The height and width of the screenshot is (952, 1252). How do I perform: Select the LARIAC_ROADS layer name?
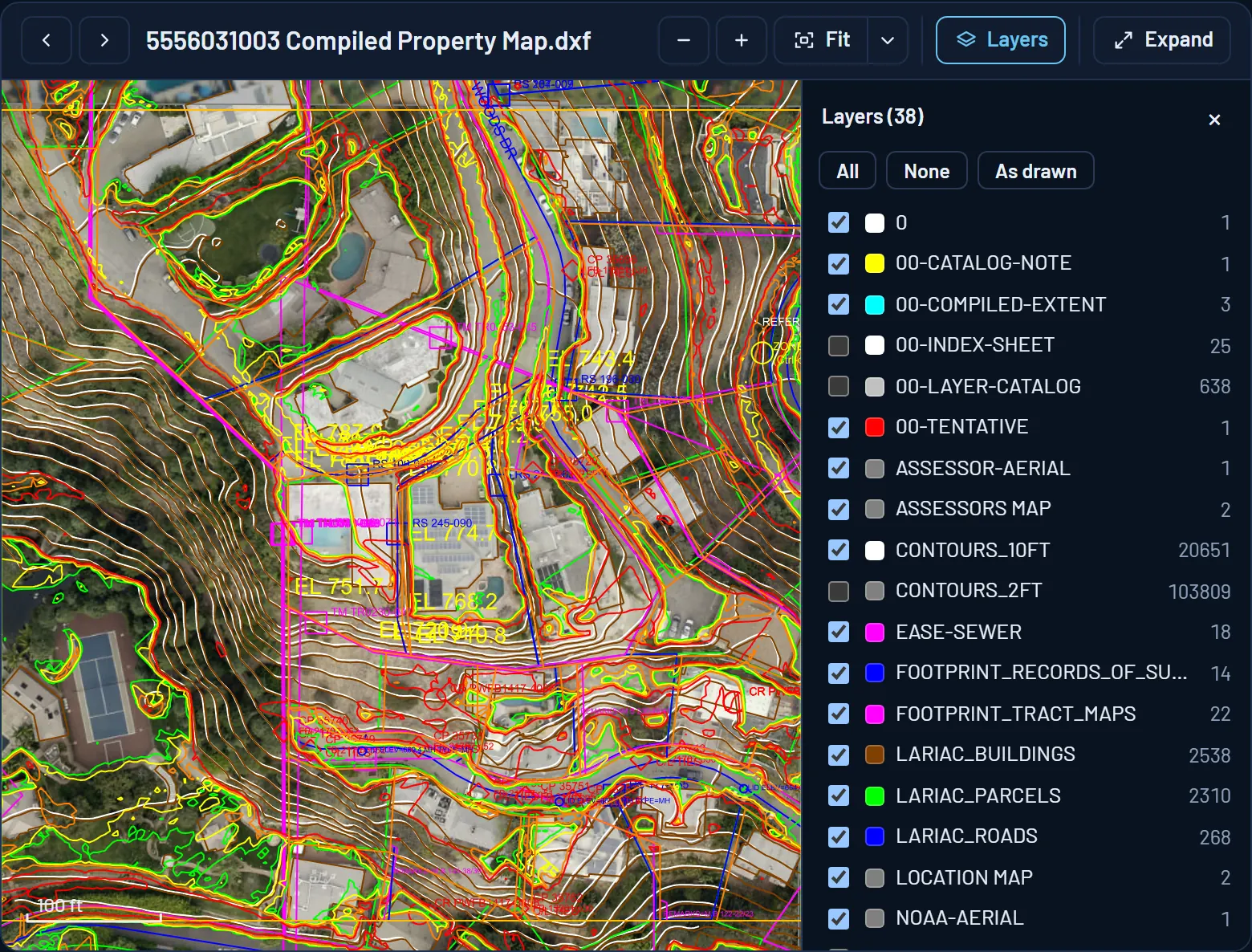point(966,836)
